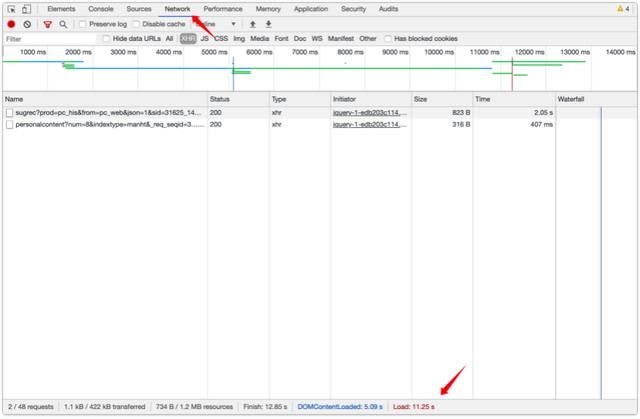The height and width of the screenshot is (419, 640).
Task: Open network search with magnifier icon
Action: (63, 24)
